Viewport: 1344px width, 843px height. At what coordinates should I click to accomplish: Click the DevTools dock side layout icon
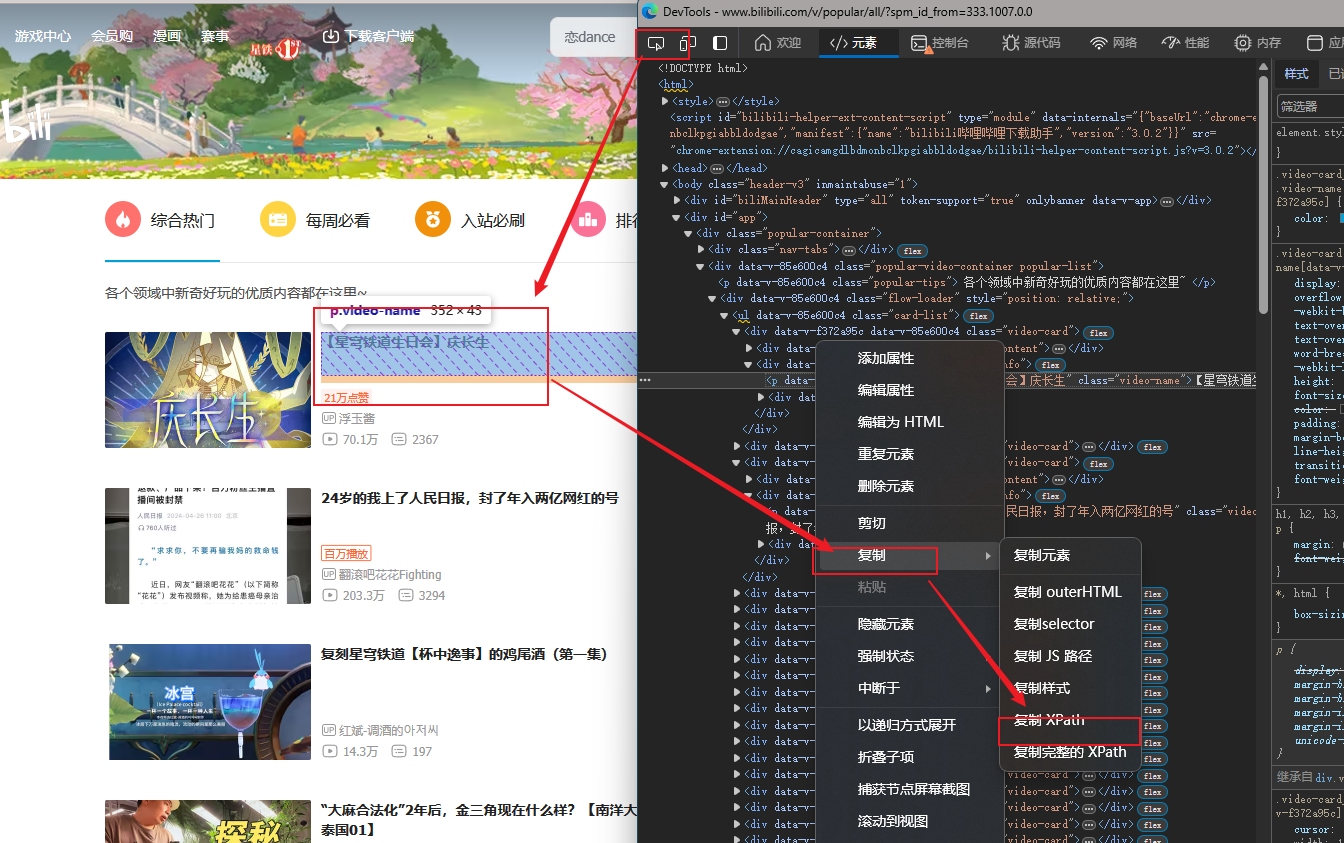click(719, 43)
